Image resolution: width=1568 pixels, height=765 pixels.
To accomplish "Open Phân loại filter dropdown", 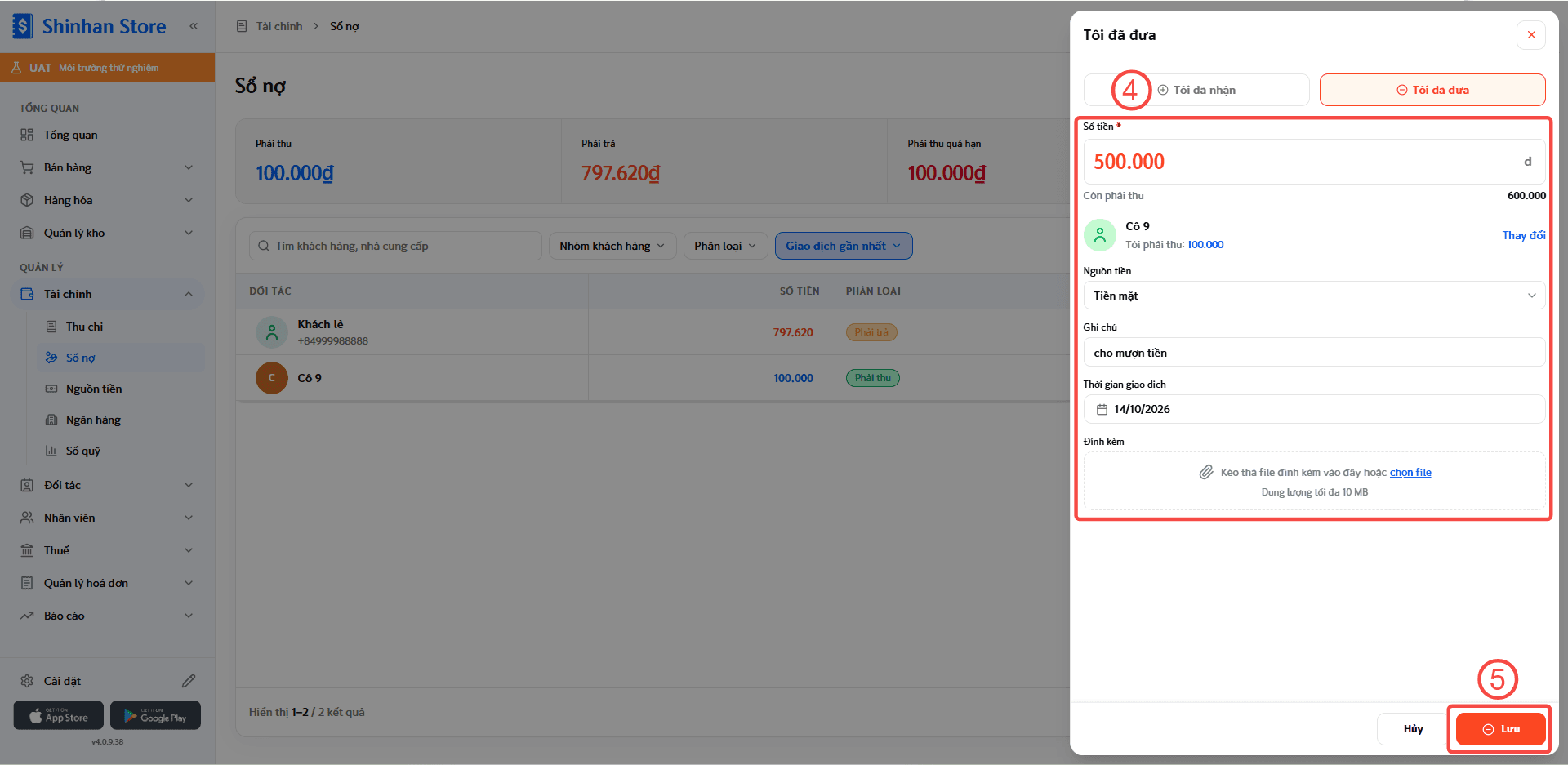I will click(725, 246).
